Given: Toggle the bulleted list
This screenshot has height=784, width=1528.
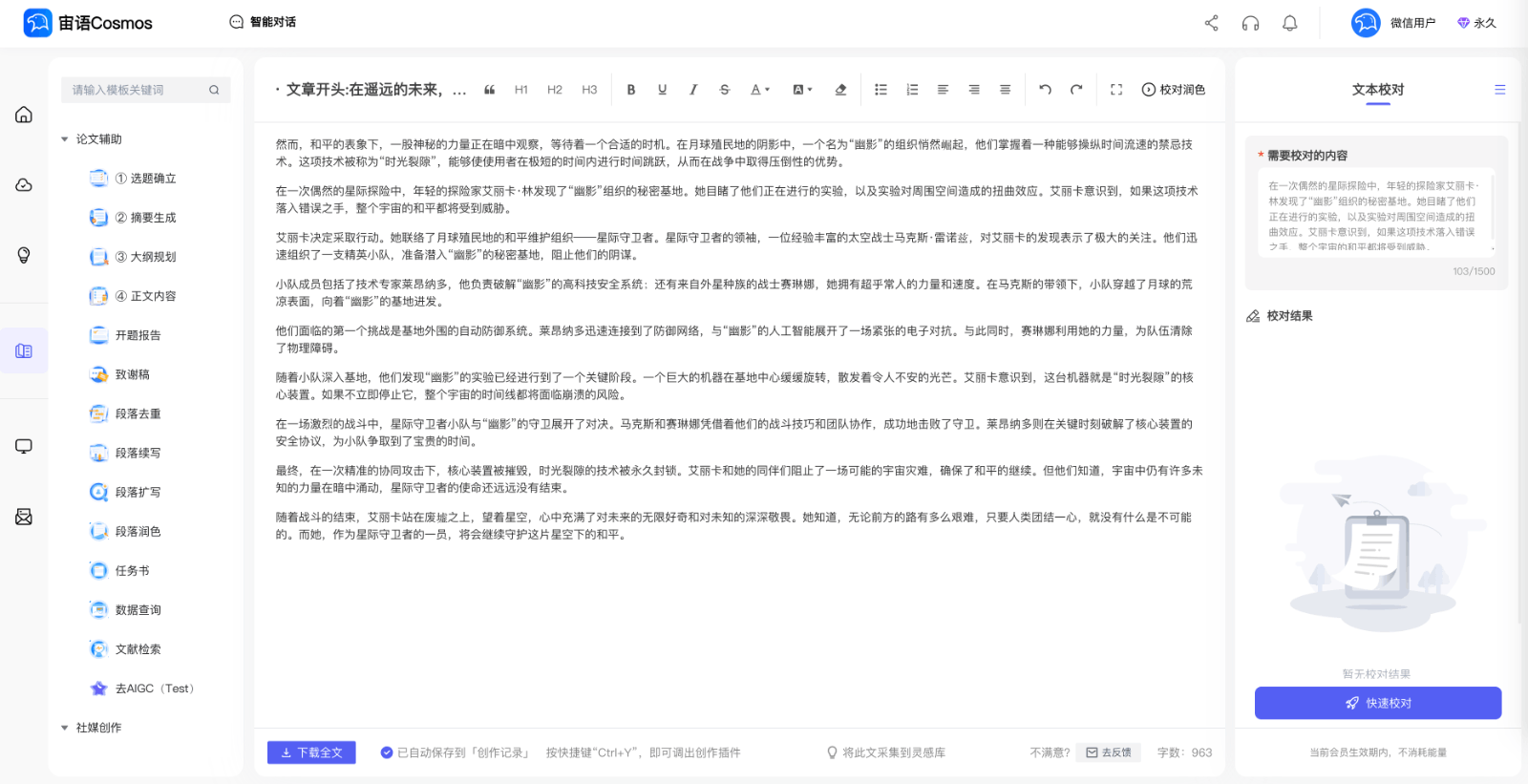Looking at the screenshot, I should [x=881, y=90].
